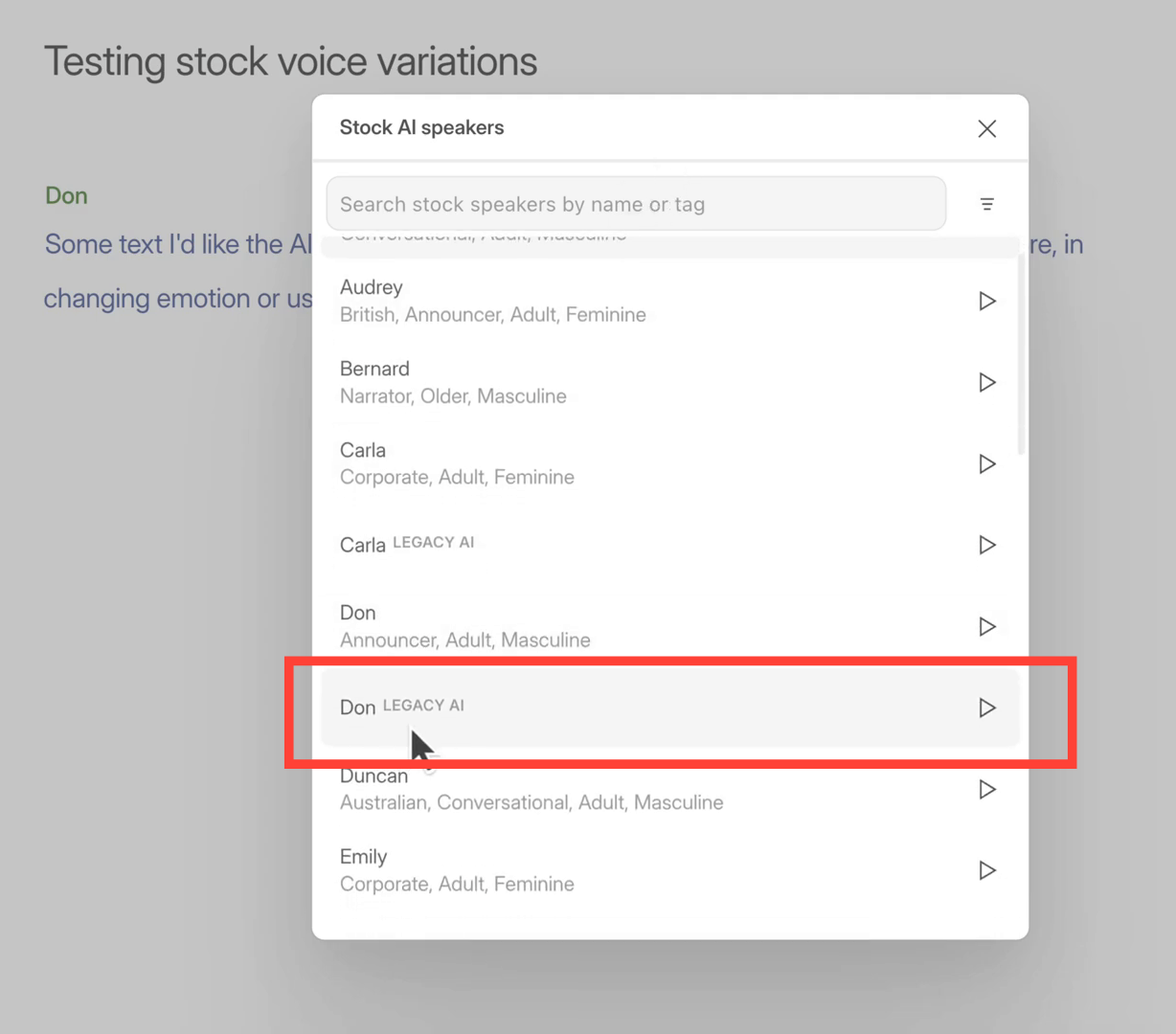Play Bernard's voice preview
The width and height of the screenshot is (1176, 1034).
pos(987,382)
